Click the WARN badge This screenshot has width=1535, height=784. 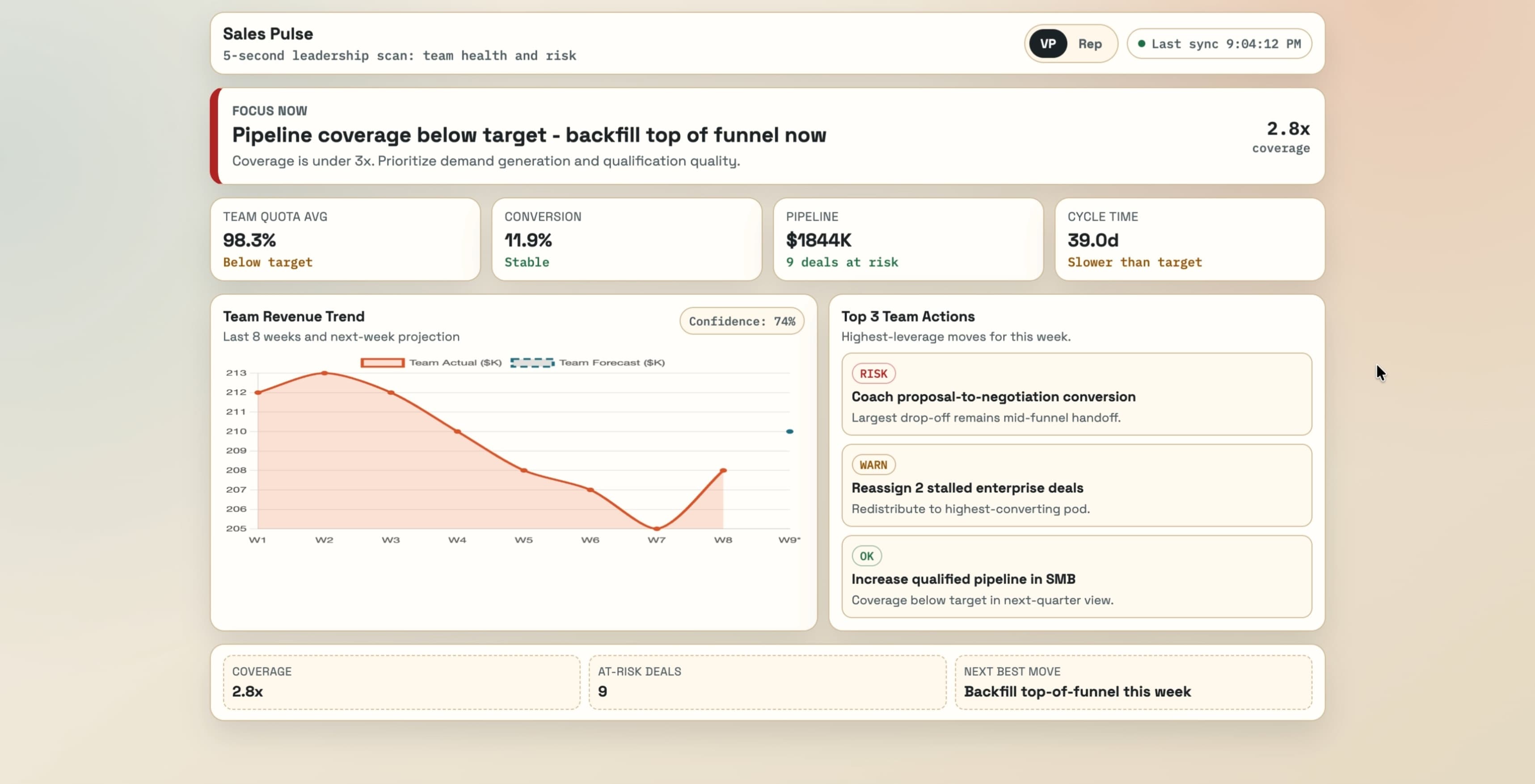tap(873, 465)
